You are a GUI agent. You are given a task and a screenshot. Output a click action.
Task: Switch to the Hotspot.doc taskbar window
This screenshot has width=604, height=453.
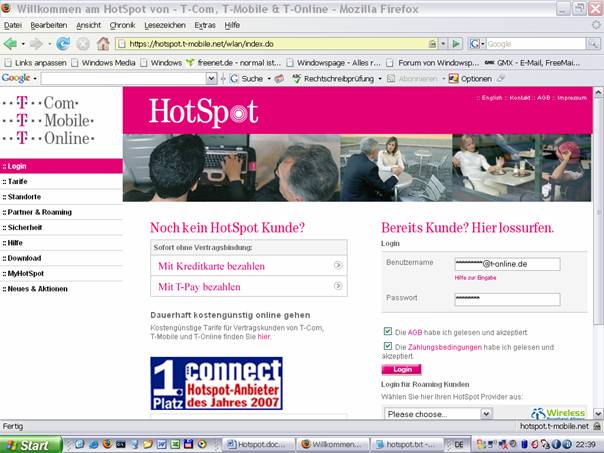tap(259, 445)
